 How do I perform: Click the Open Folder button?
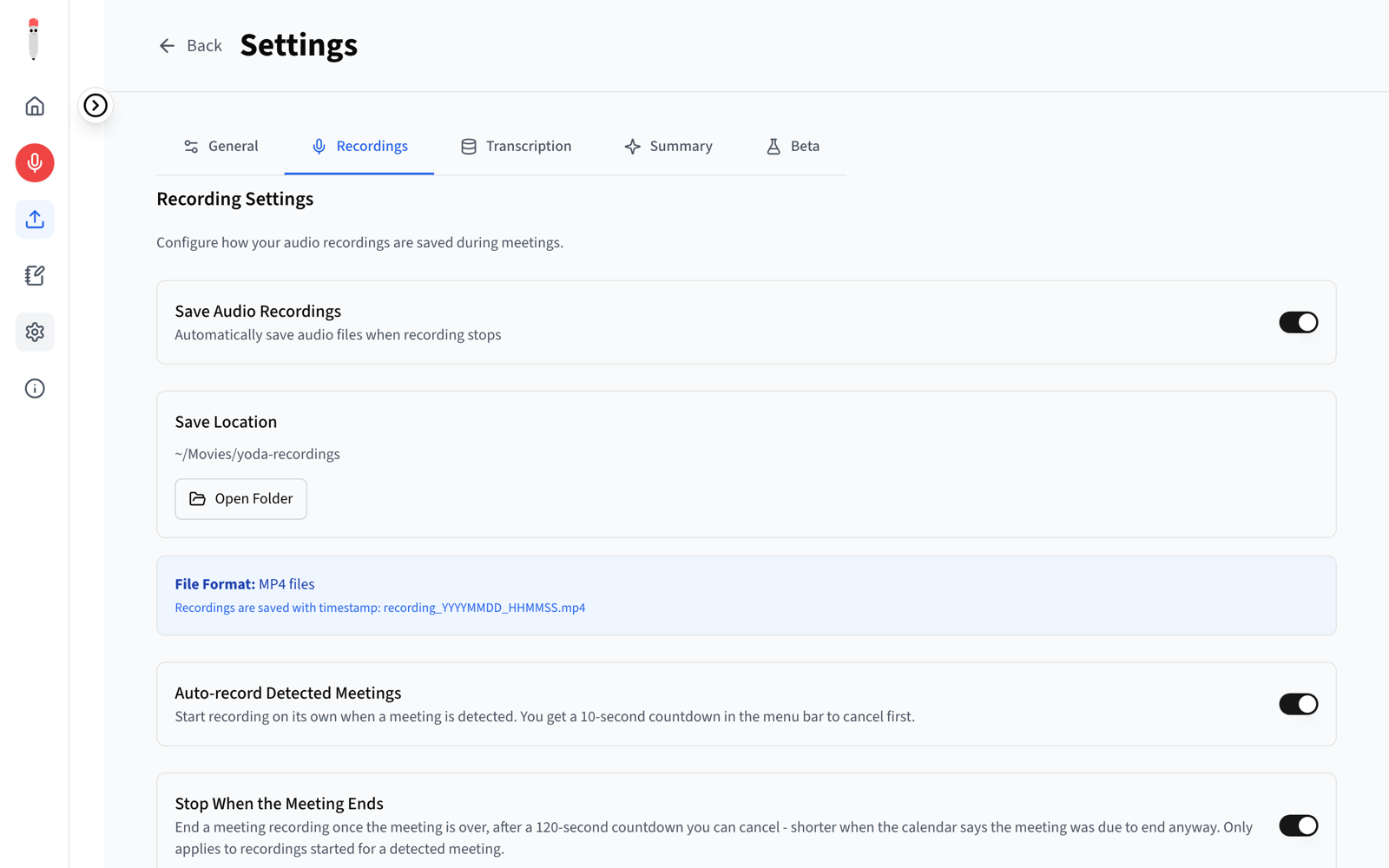240,499
